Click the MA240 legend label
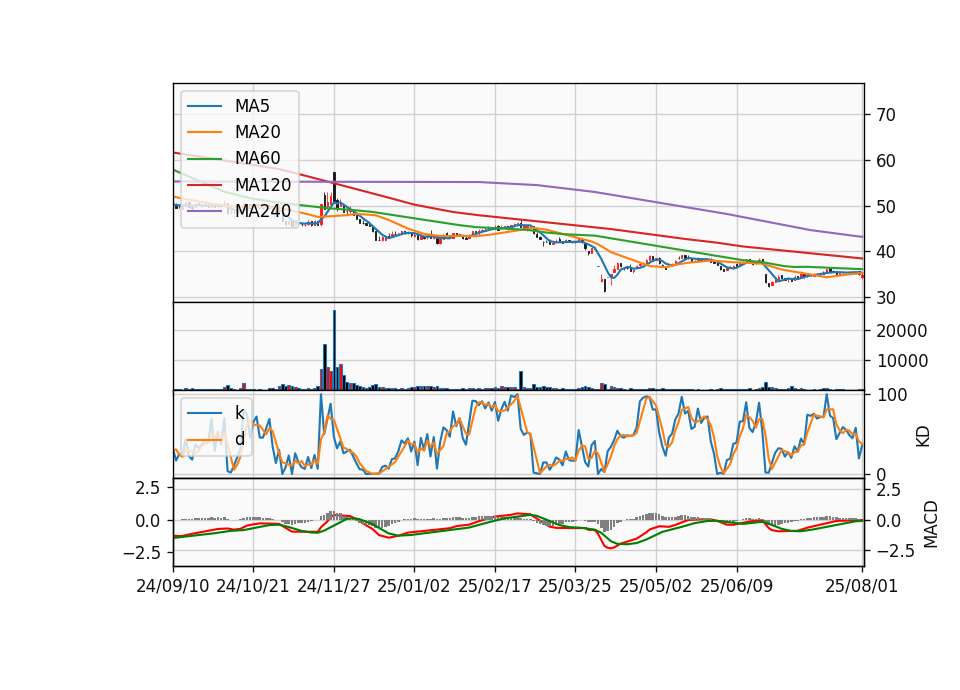Screen dimensions: 960x690 click(263, 211)
